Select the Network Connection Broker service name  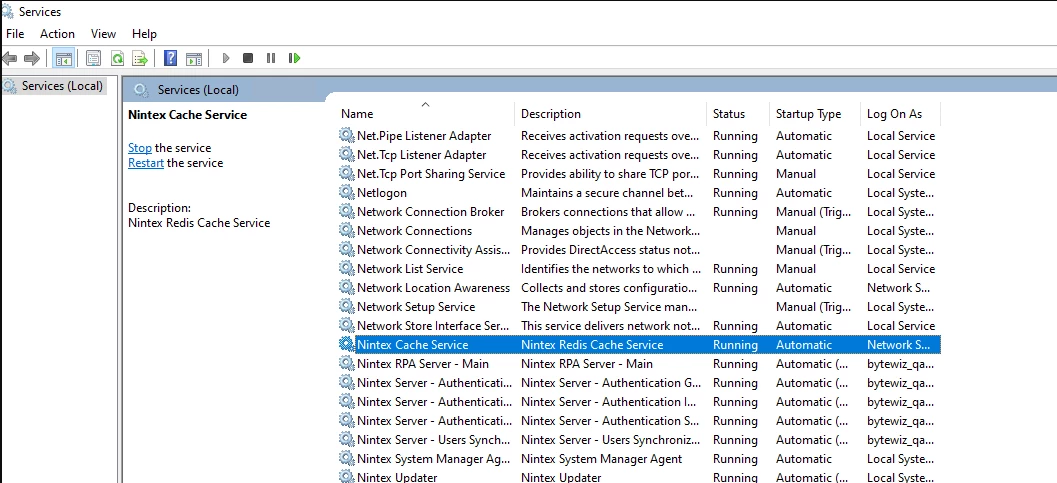pos(430,212)
